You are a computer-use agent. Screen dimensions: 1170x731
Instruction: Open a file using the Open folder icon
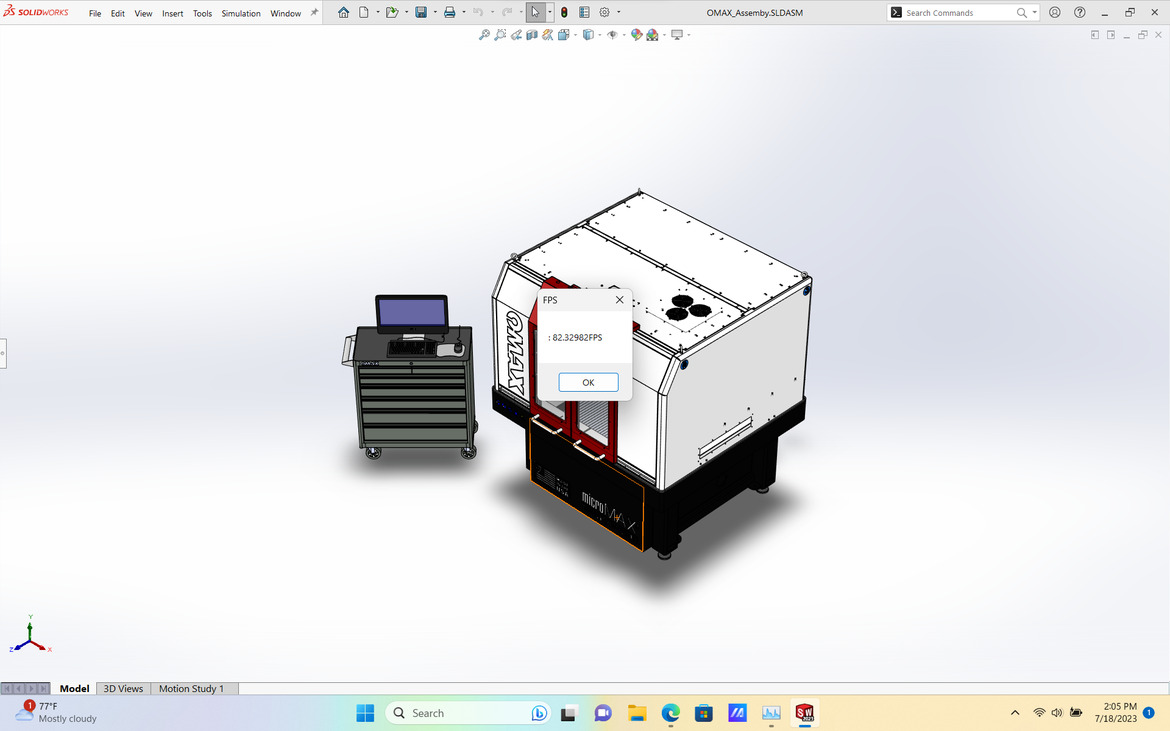pos(392,12)
